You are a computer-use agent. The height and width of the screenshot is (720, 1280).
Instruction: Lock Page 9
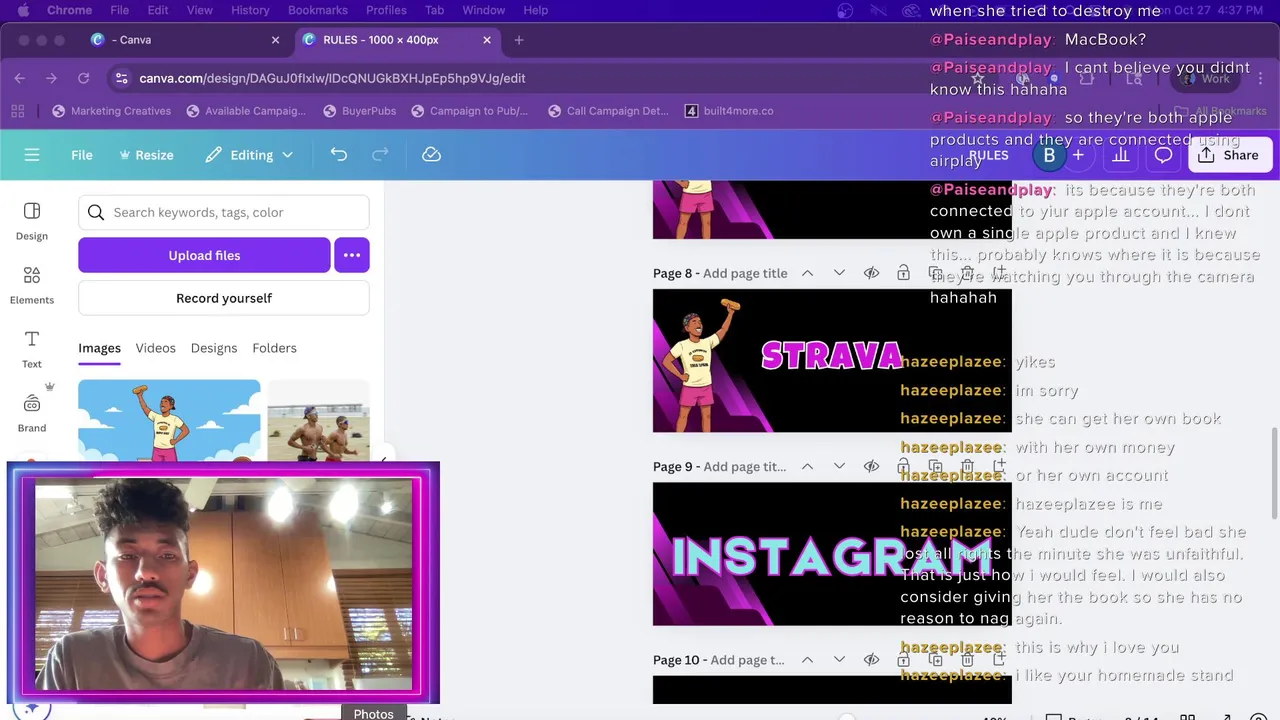(x=903, y=466)
